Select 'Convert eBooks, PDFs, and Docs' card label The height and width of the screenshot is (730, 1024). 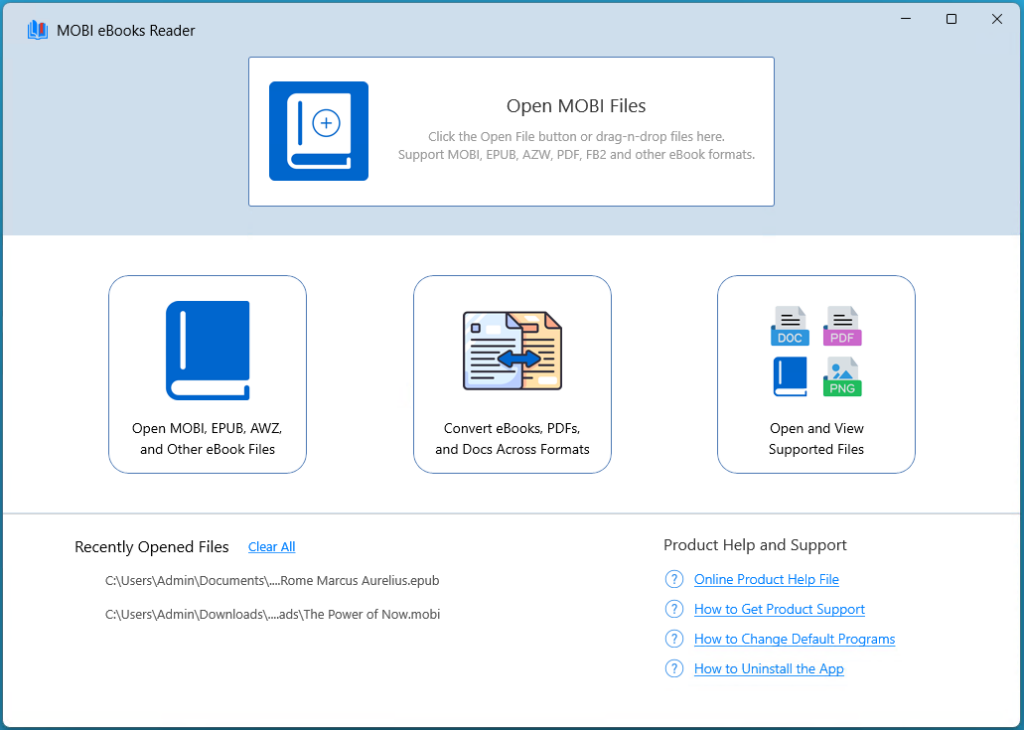tap(513, 439)
